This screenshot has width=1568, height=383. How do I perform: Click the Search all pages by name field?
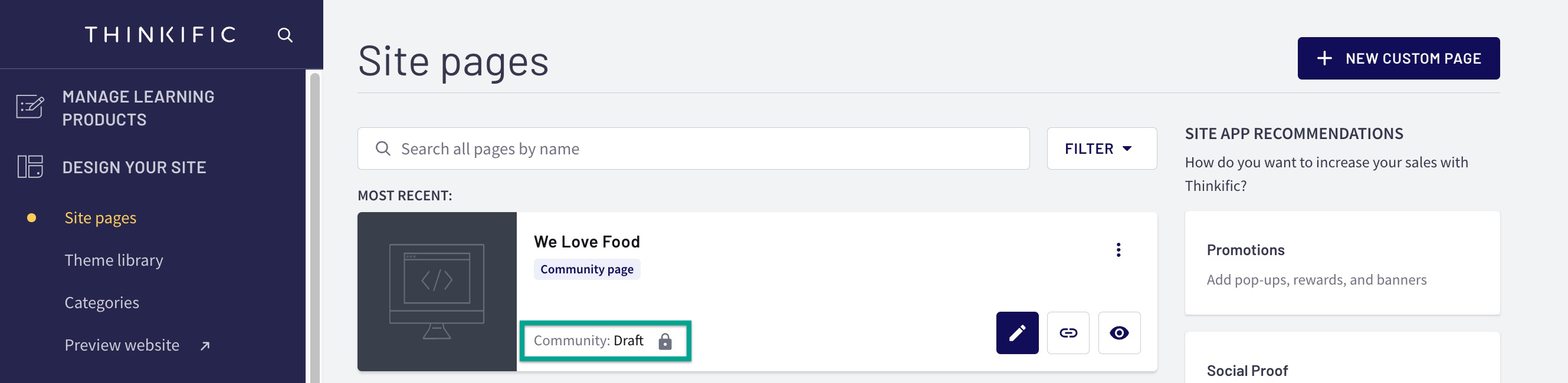click(693, 148)
